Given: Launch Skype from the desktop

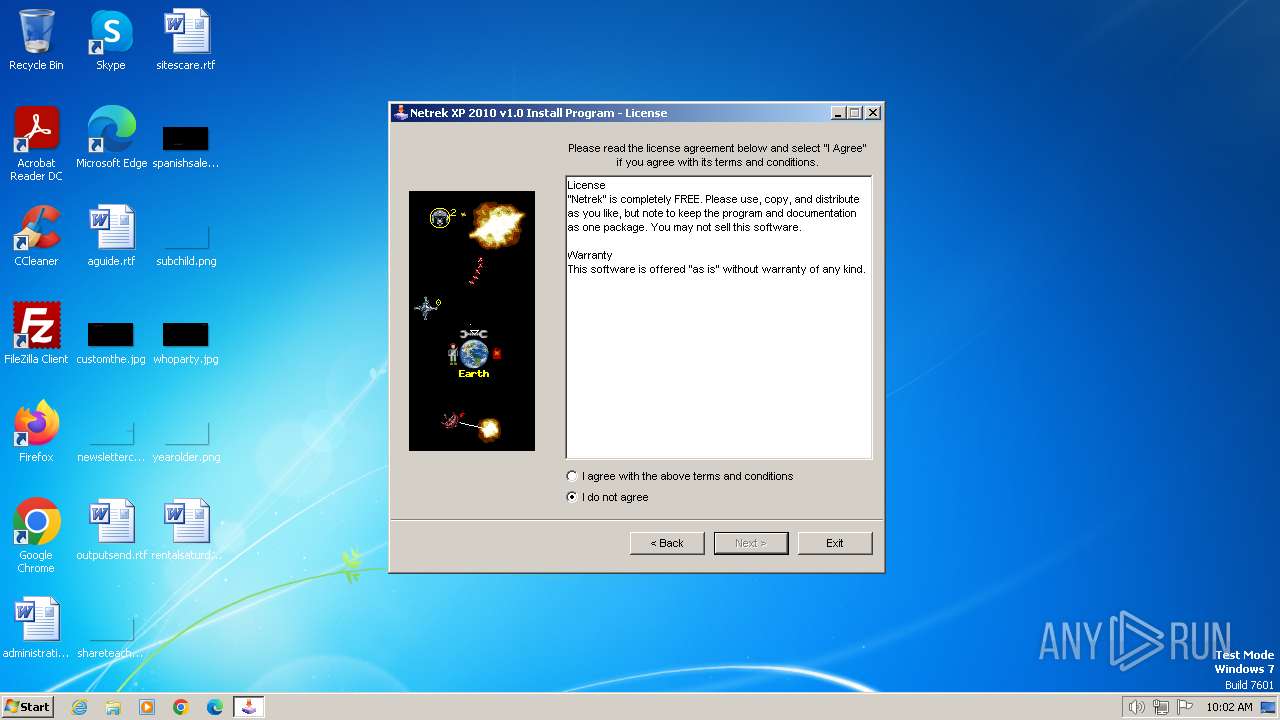Looking at the screenshot, I should tap(111, 40).
